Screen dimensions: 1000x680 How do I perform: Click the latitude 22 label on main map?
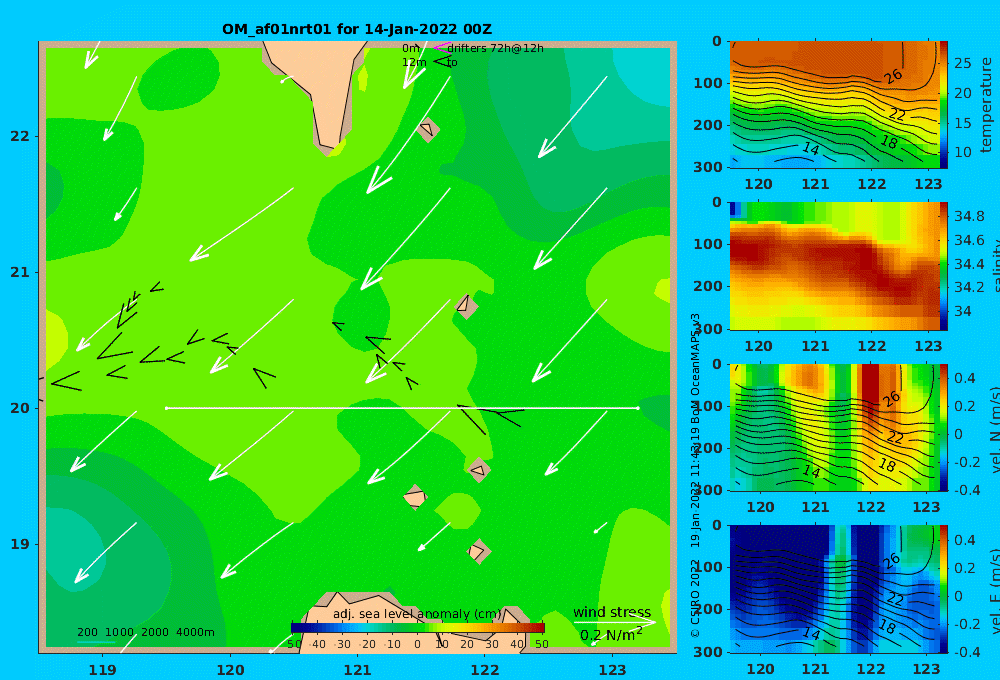coord(20,136)
